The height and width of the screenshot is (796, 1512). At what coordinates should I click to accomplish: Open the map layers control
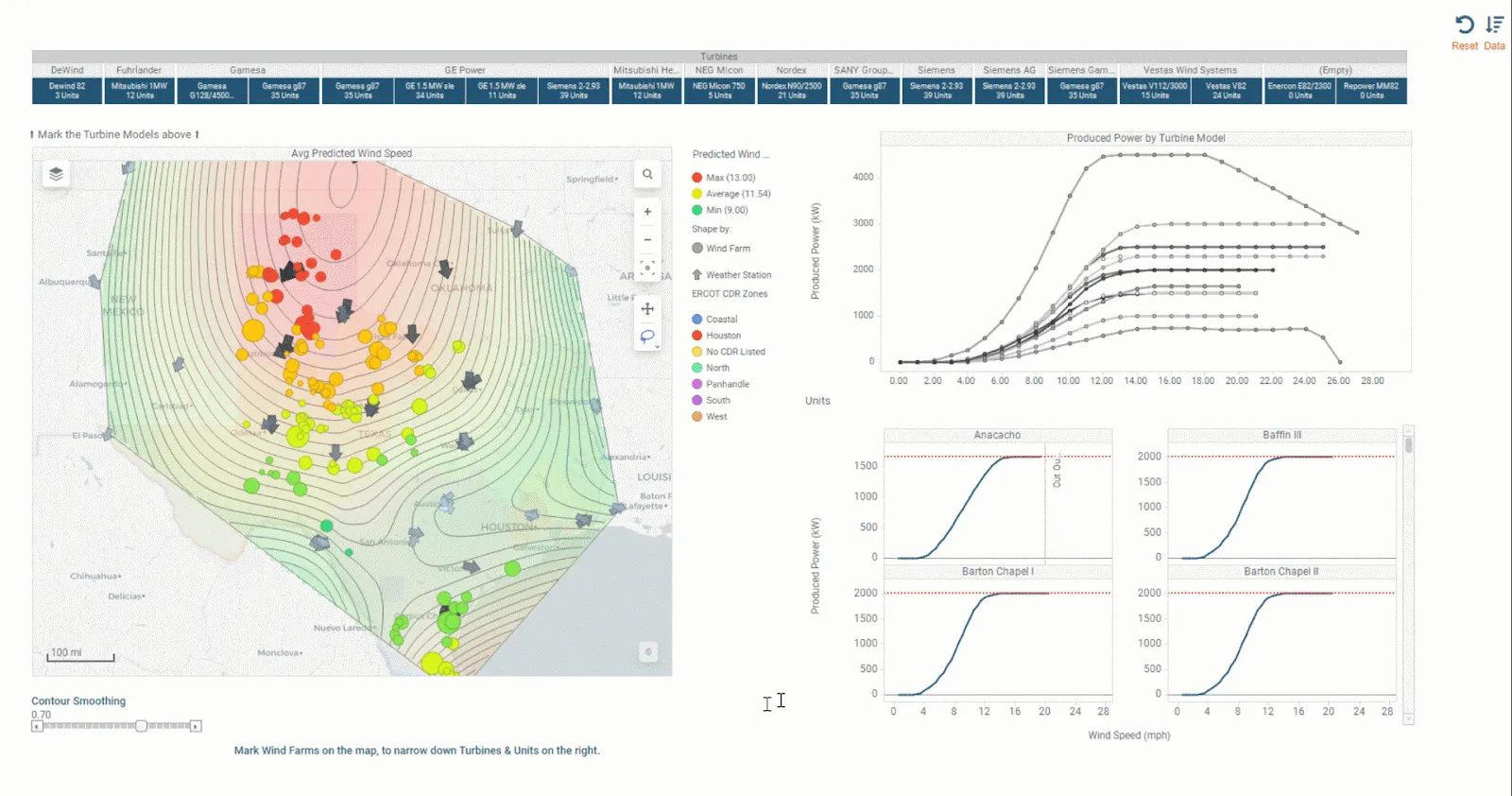57,174
